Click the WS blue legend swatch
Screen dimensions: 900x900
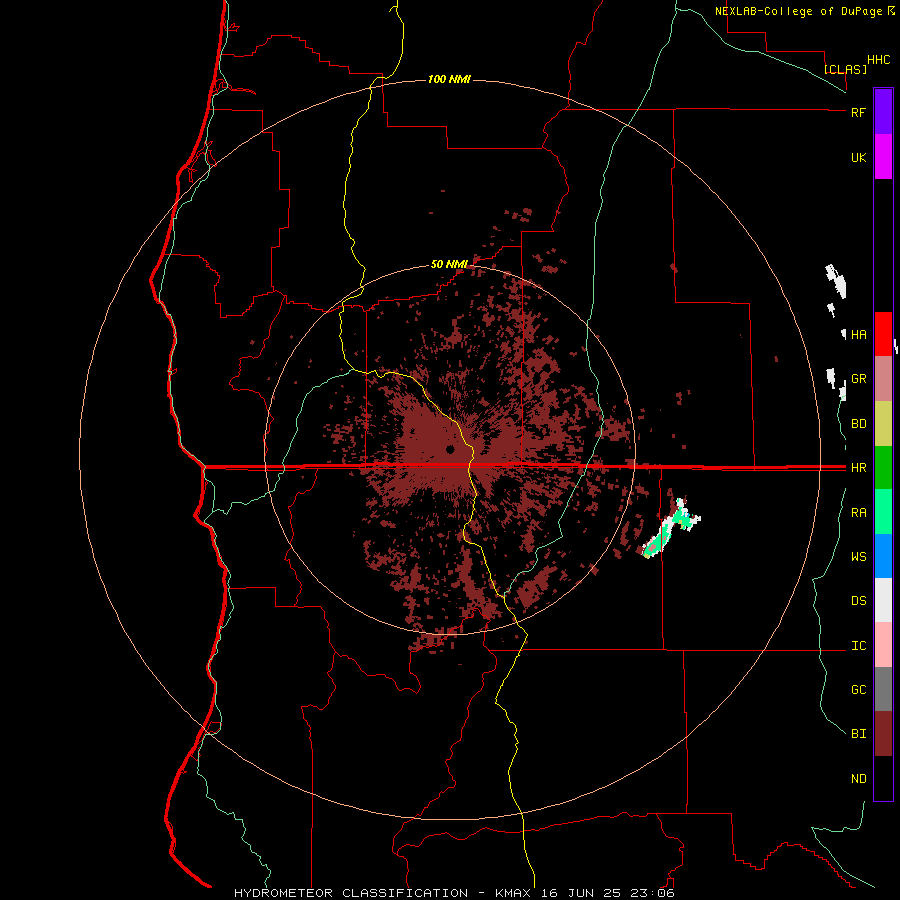point(883,556)
